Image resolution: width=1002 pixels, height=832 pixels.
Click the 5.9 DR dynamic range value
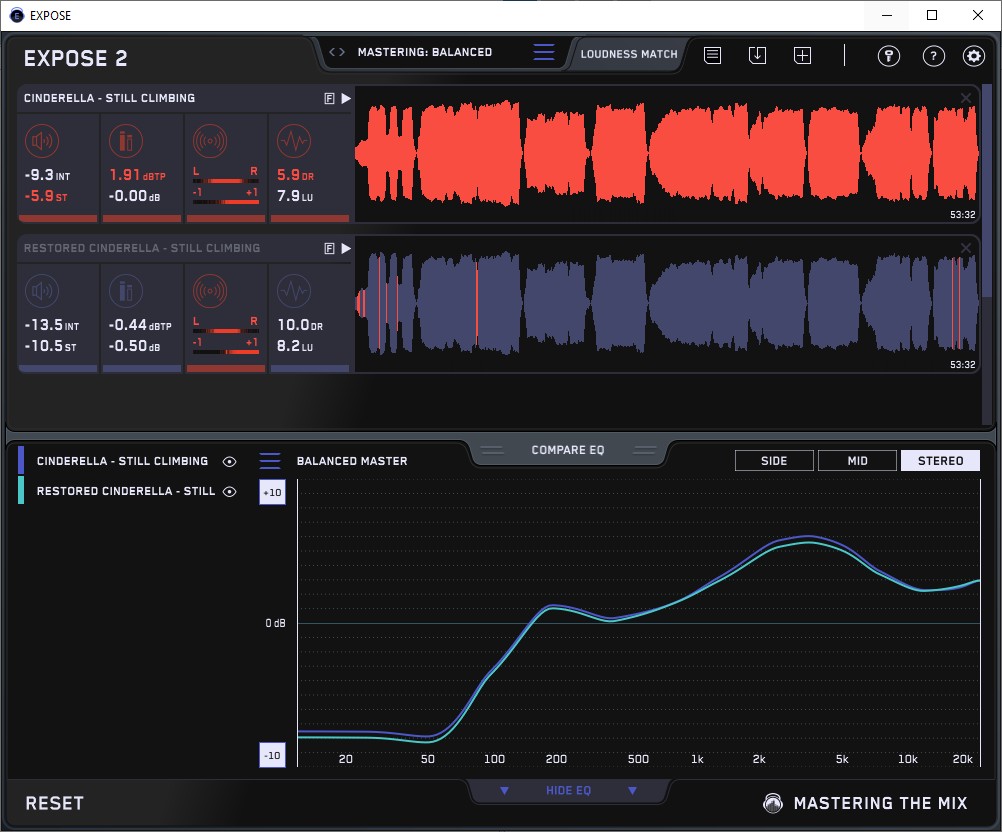click(x=295, y=175)
